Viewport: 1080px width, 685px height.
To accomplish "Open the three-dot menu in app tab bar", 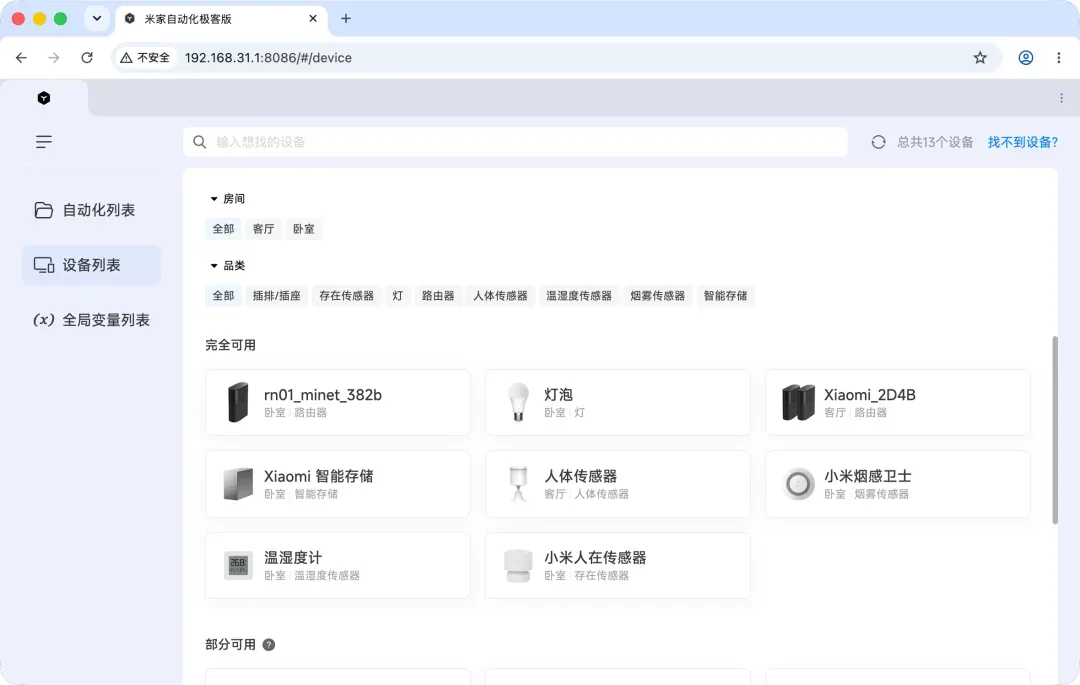I will pos(1061,98).
